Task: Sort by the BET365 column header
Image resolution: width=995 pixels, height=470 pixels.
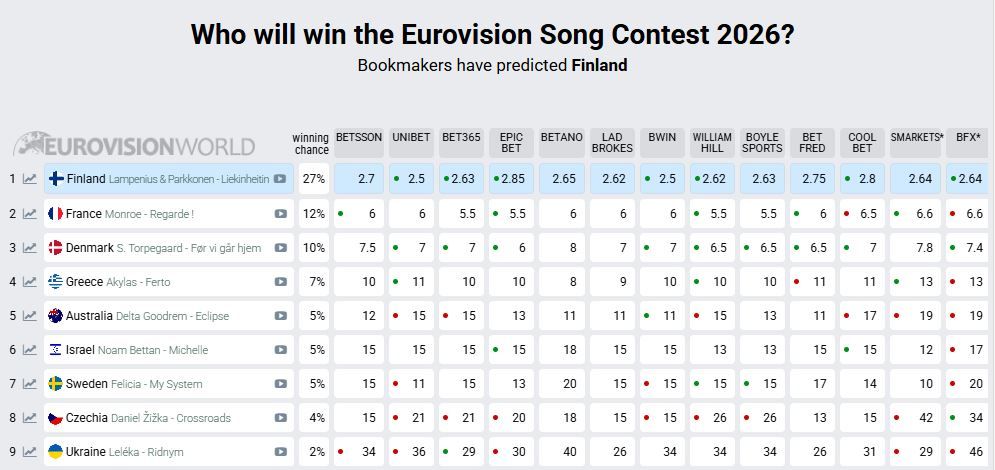Action: (x=461, y=137)
